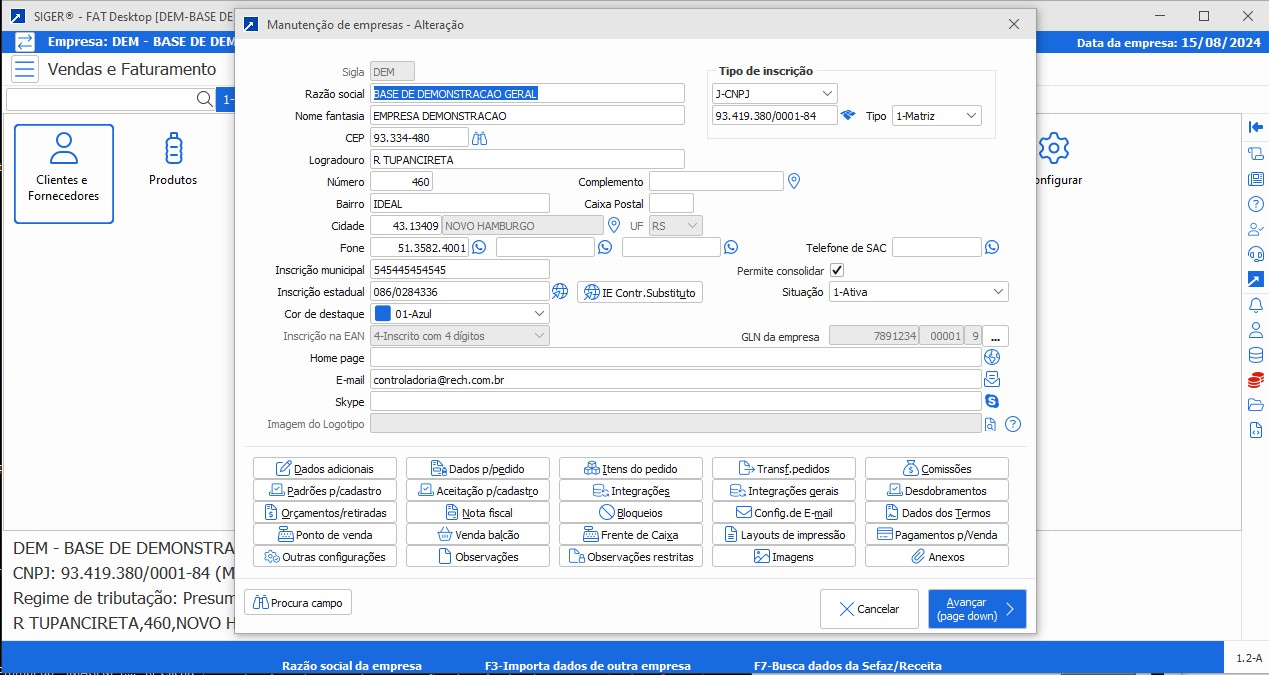The width and height of the screenshot is (1269, 675).
Task: Open the hamburger menu next to Vendas e Faturamento
Action: click(26, 70)
